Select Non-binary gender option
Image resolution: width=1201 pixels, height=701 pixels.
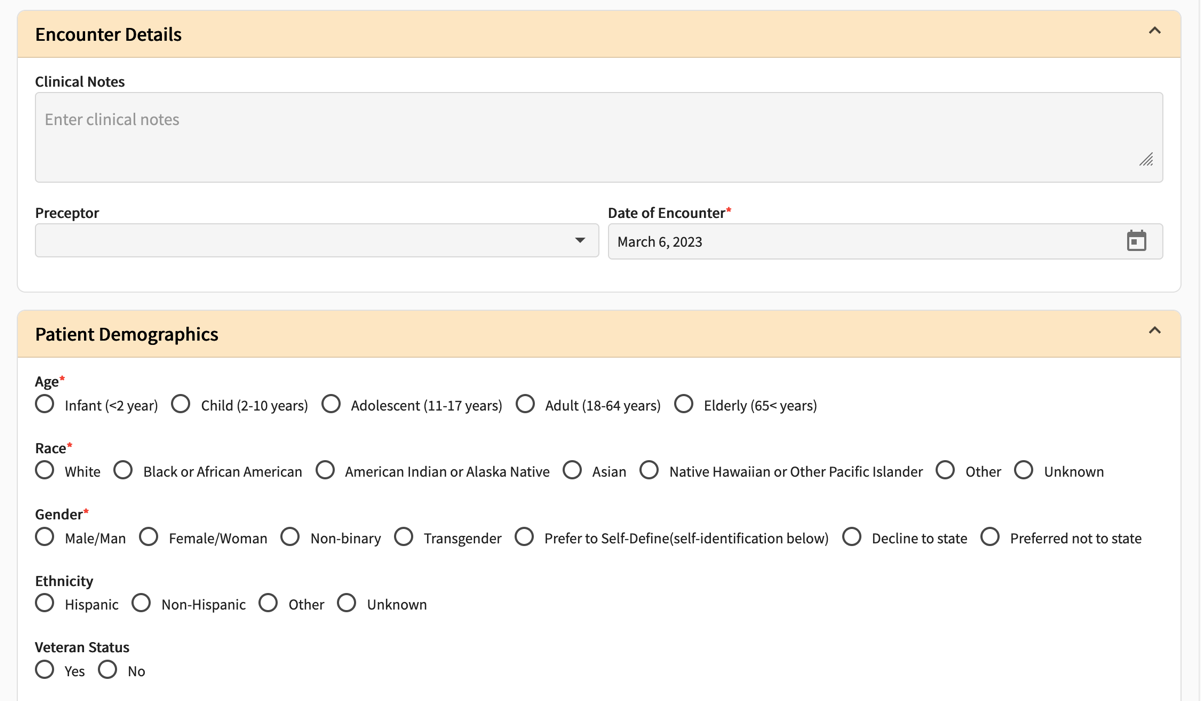click(290, 537)
